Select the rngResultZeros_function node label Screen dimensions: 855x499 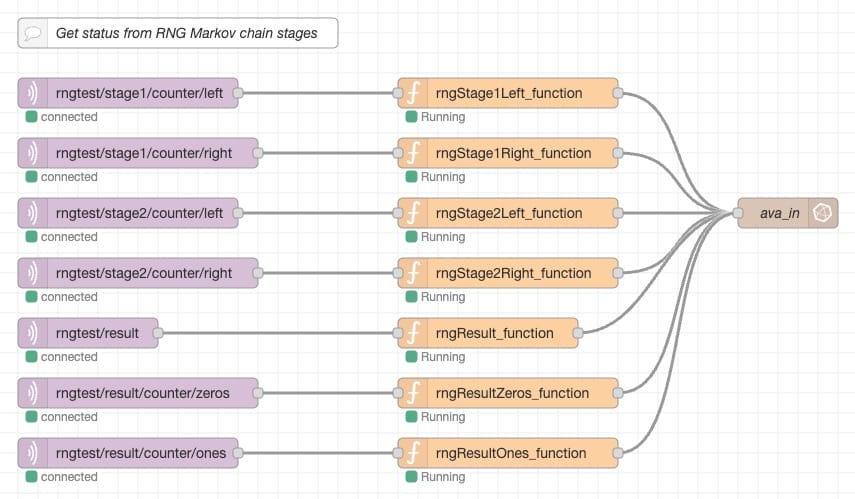click(x=512, y=393)
